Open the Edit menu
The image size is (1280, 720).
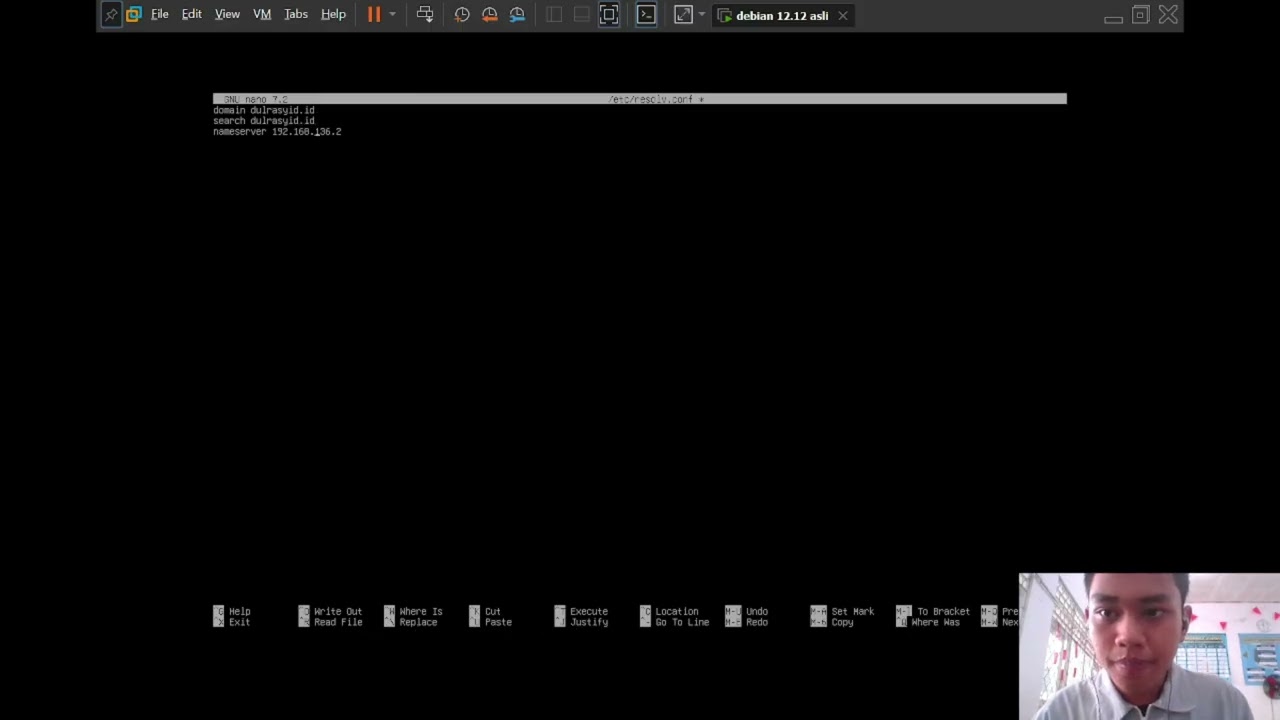point(191,15)
